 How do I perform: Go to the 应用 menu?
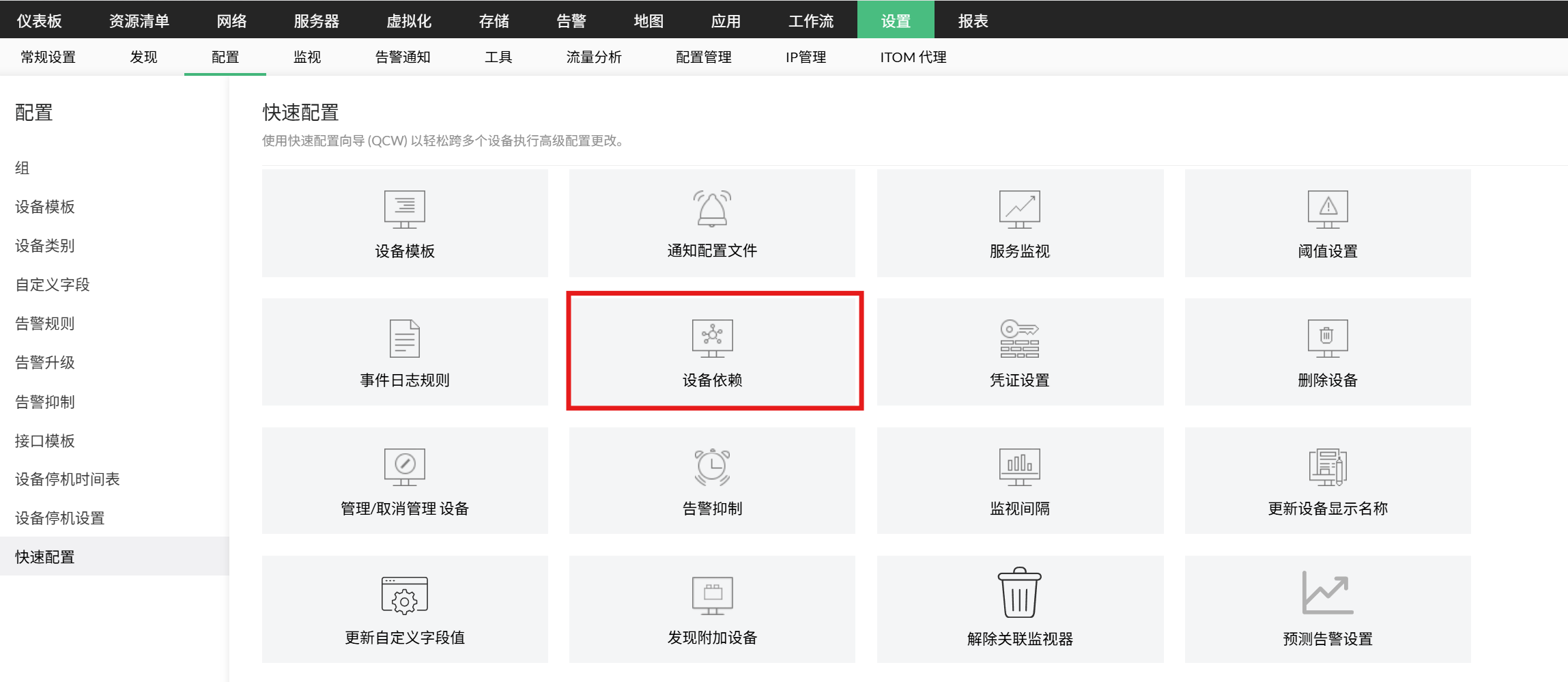[x=726, y=20]
